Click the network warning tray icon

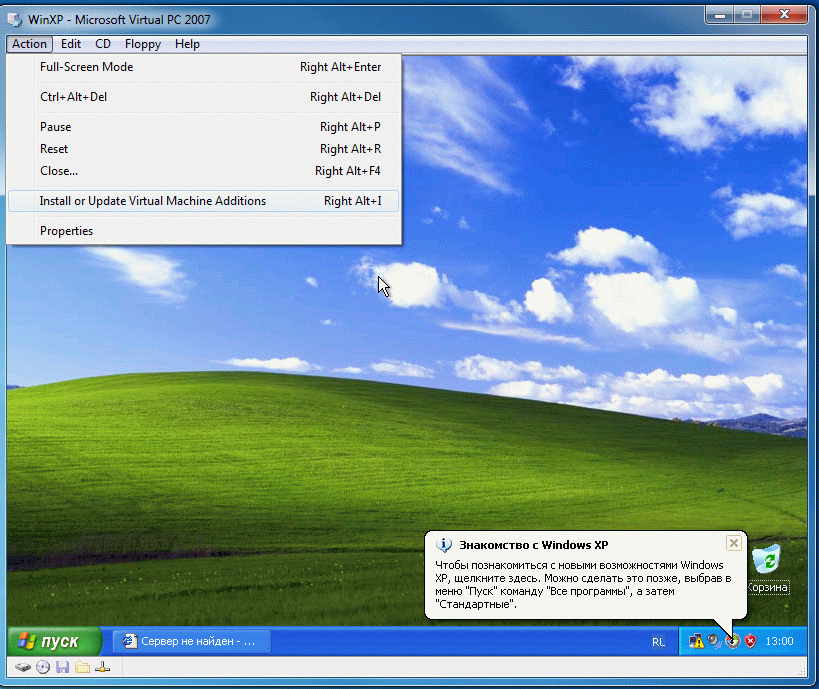[696, 641]
